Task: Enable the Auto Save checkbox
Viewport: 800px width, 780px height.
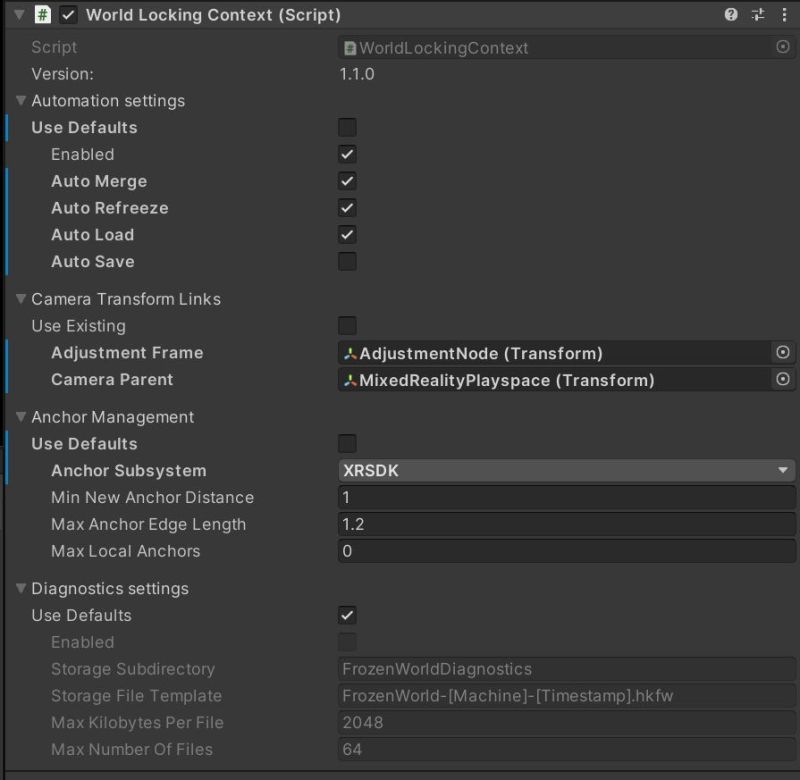Action: click(347, 261)
